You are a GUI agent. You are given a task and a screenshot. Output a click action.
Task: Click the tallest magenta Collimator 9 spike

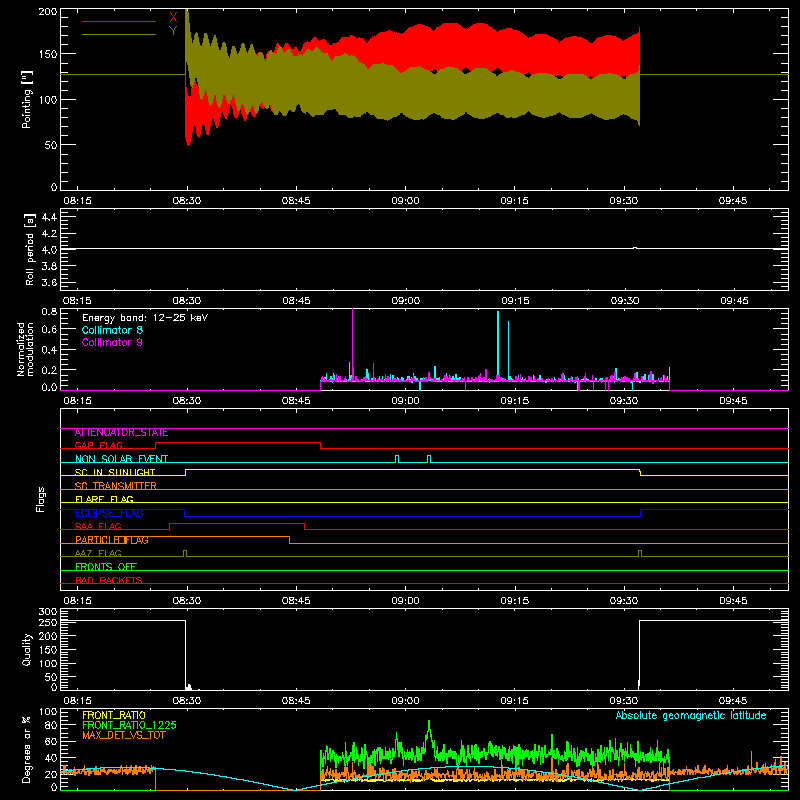pos(353,344)
